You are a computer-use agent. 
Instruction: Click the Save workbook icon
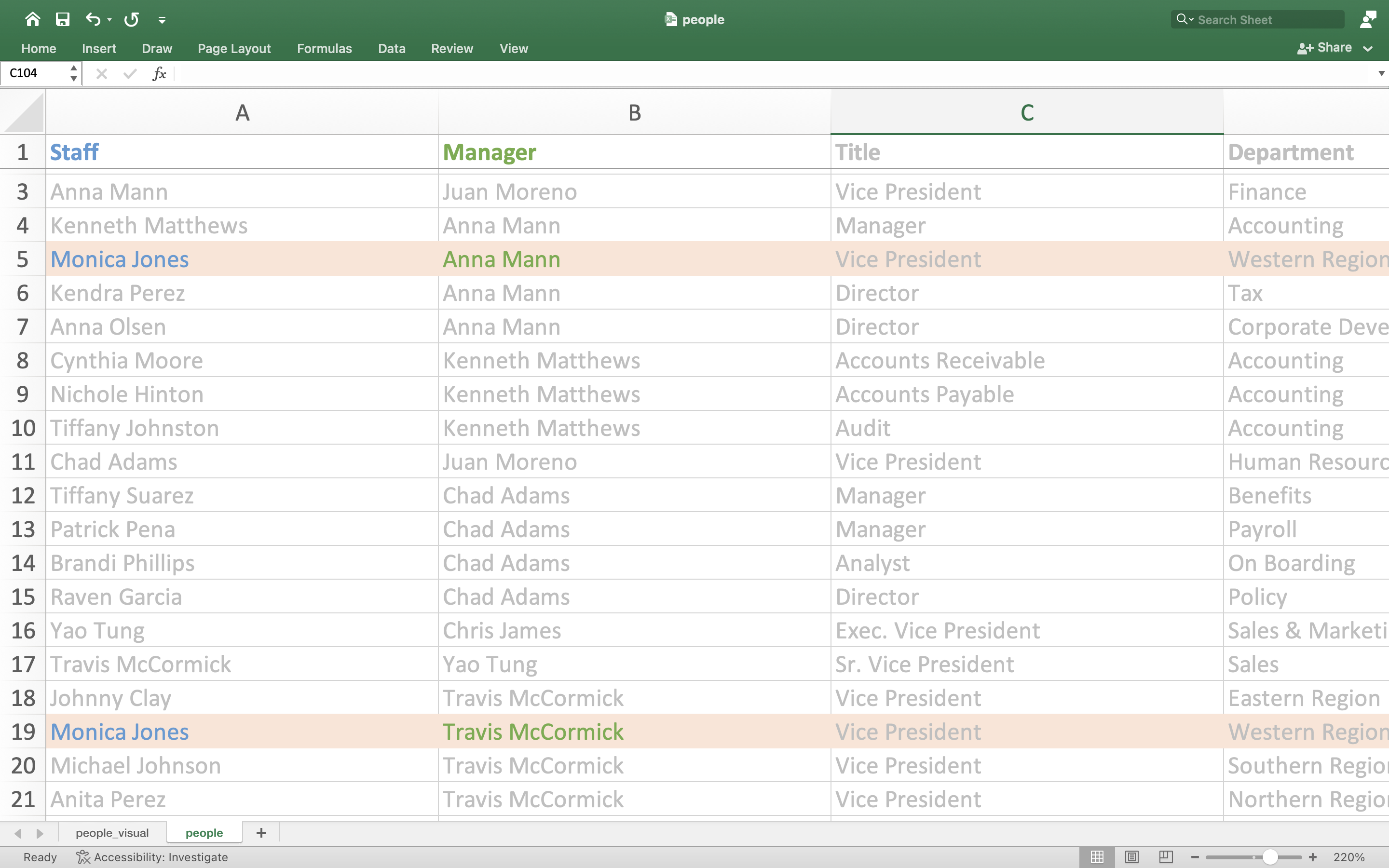pos(62,19)
